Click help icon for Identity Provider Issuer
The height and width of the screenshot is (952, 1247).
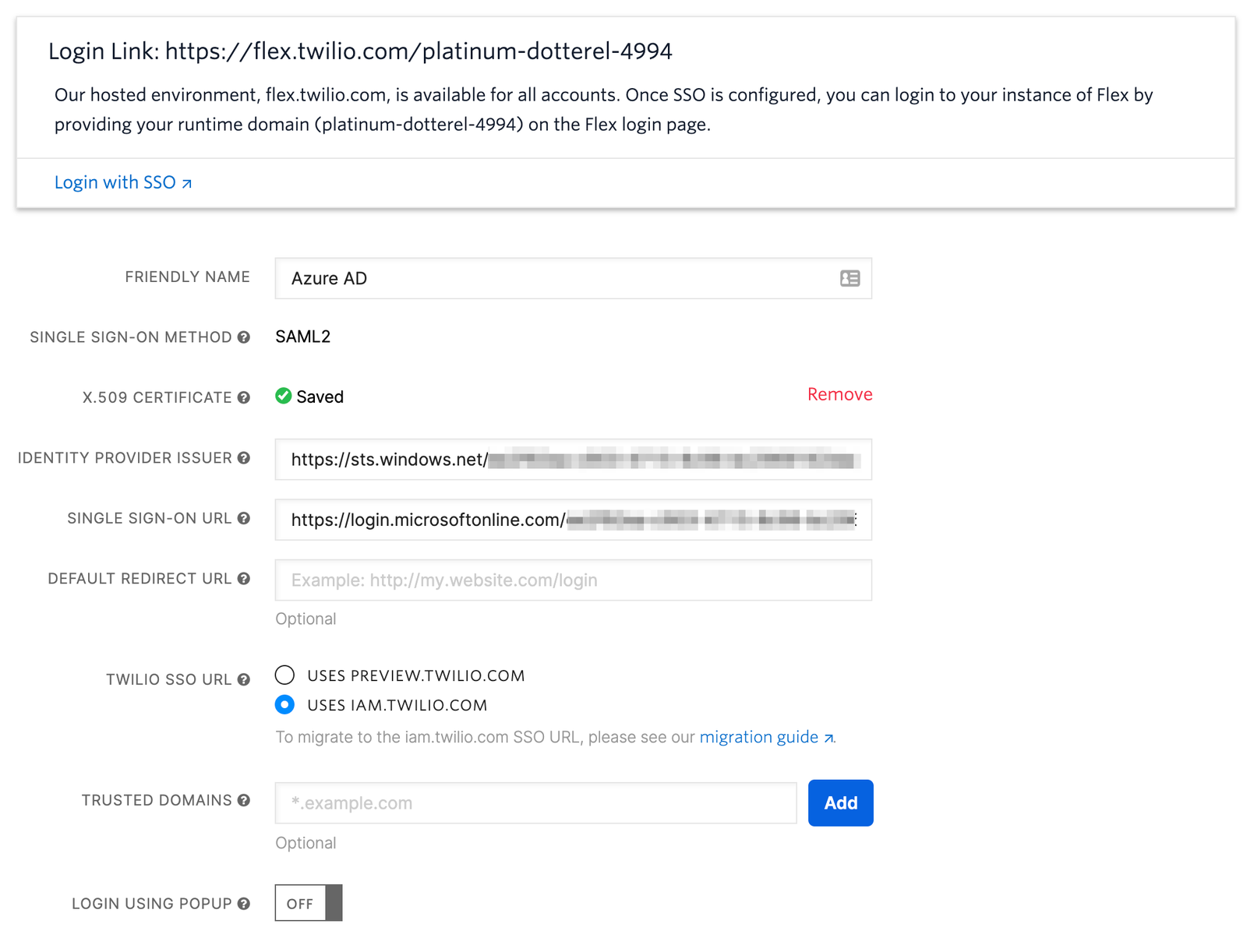[x=244, y=458]
